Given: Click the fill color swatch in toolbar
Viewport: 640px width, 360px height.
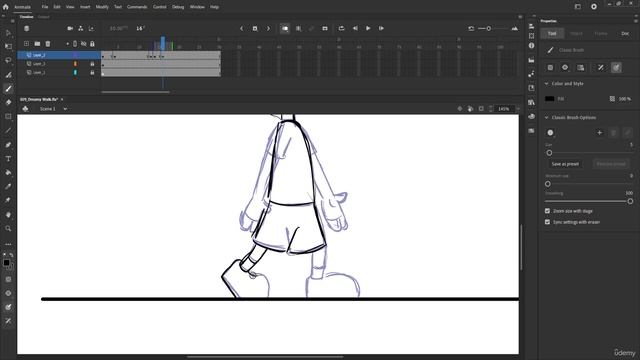Looking at the screenshot, I should point(7,263).
